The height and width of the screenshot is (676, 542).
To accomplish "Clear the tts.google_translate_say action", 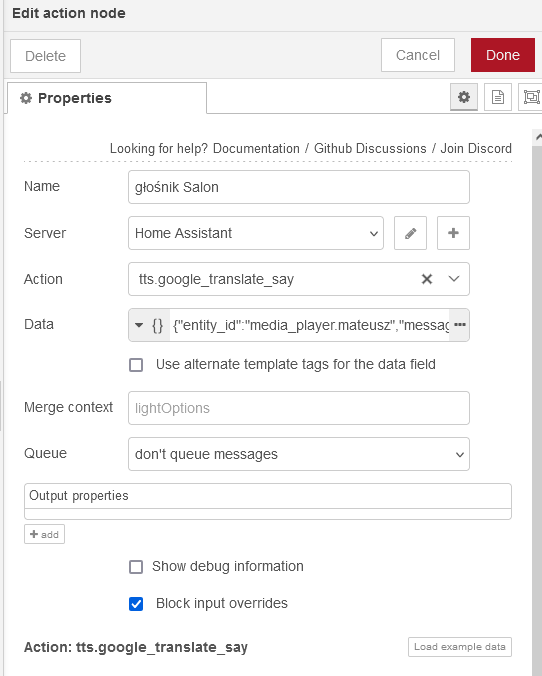I will (426, 279).
